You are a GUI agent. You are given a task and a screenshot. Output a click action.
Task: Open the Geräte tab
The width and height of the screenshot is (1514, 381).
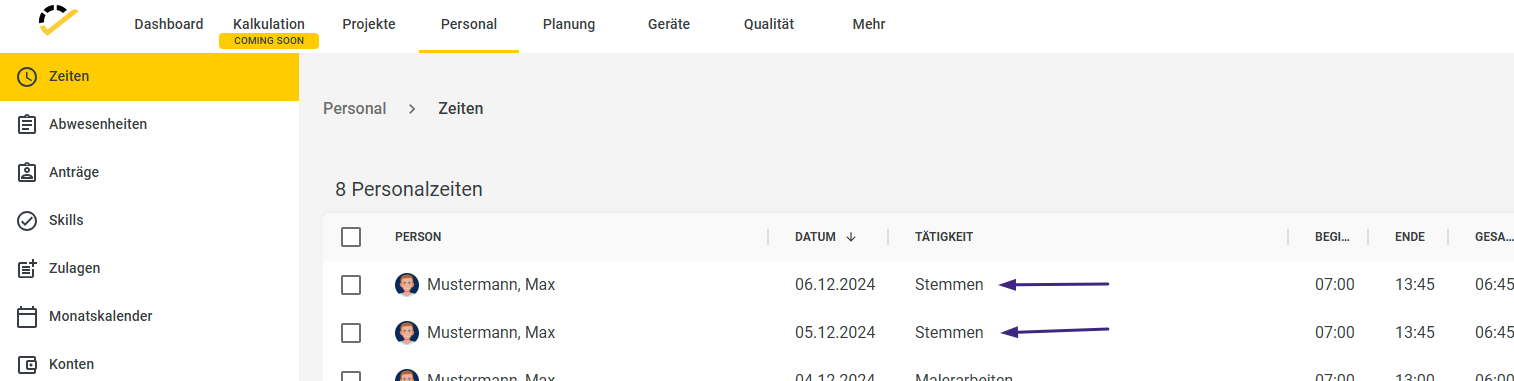pyautogui.click(x=669, y=24)
